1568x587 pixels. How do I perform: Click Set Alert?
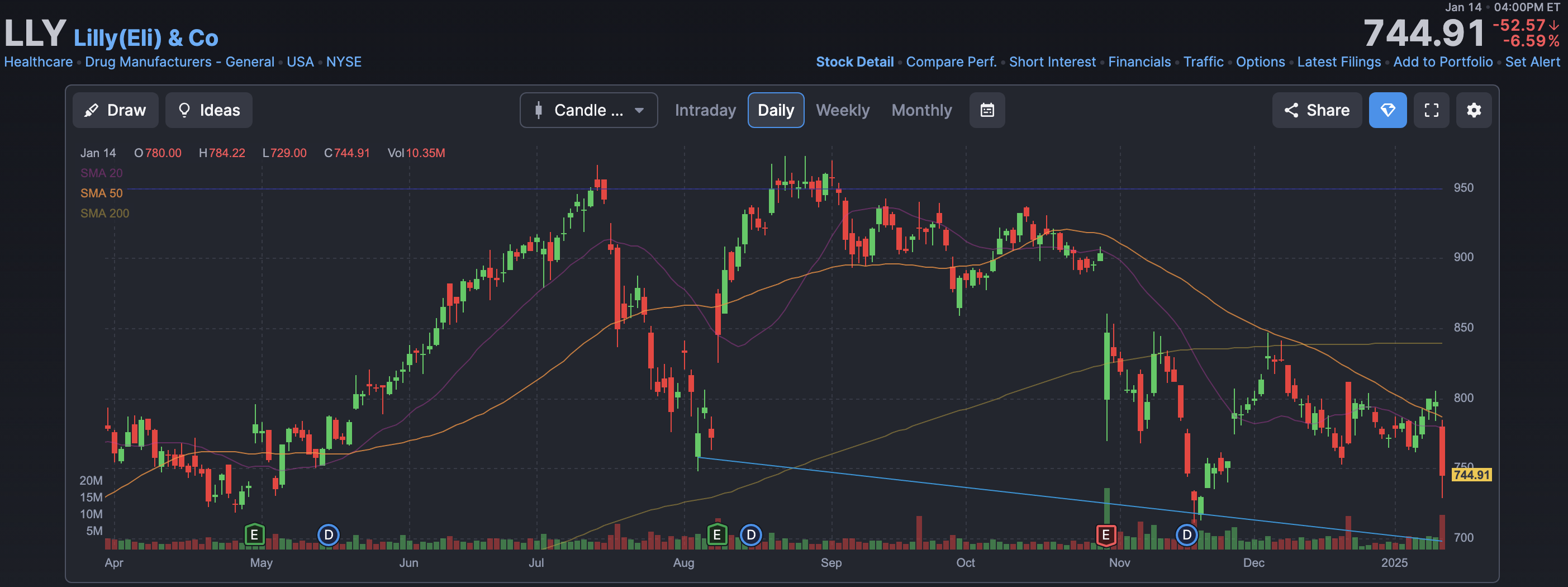pyautogui.click(x=1532, y=61)
